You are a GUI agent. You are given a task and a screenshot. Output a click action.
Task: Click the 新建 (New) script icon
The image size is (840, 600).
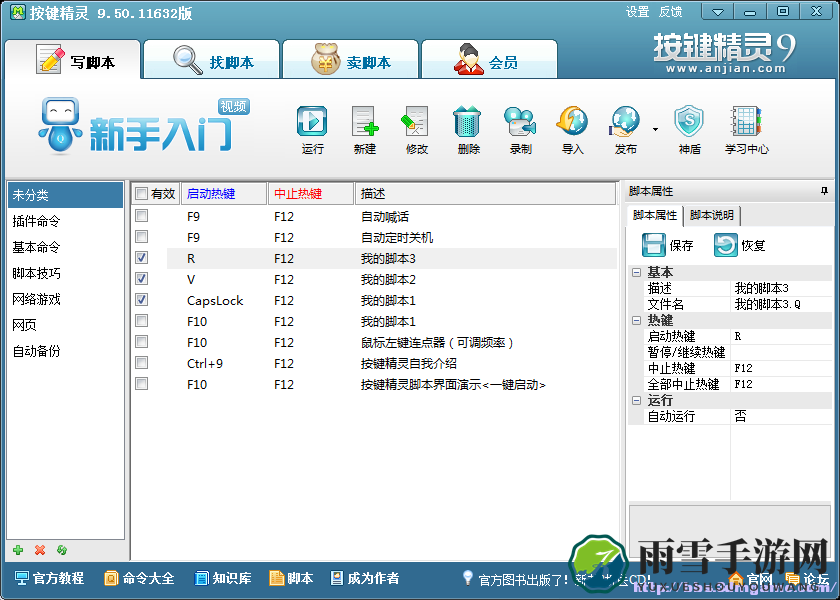click(x=364, y=122)
